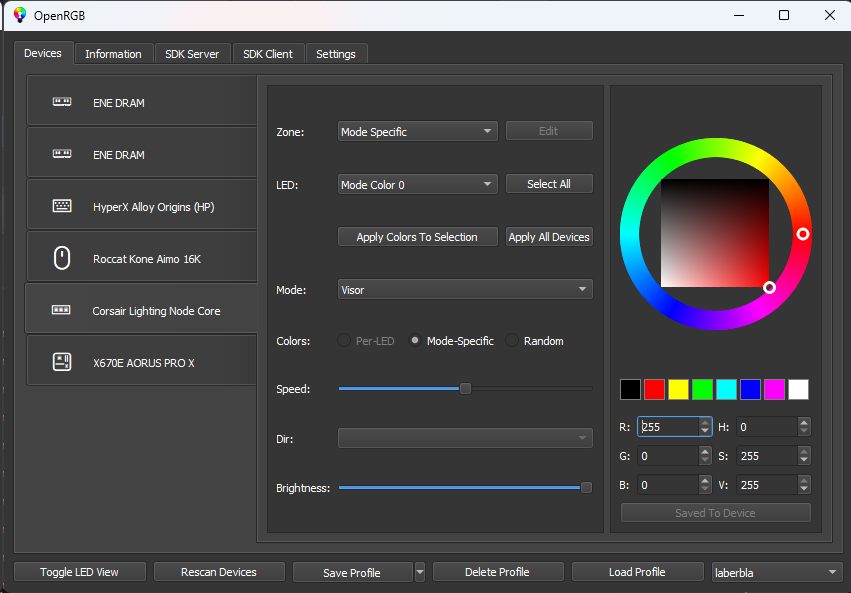Open the LED Mode Color 0 dropdown
851x593 pixels.
point(417,184)
